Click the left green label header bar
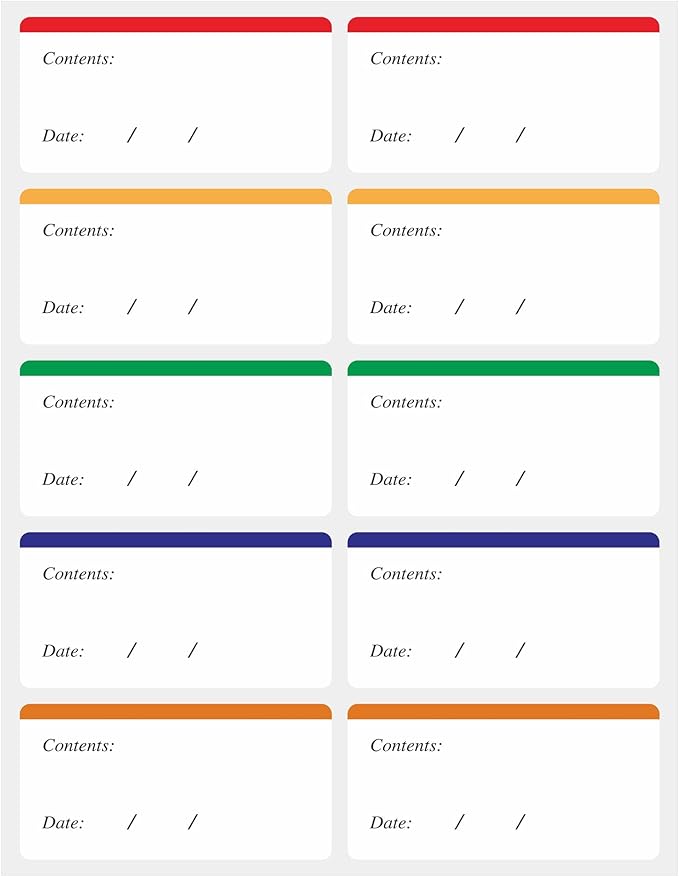This screenshot has height=877, width=679. pos(176,368)
